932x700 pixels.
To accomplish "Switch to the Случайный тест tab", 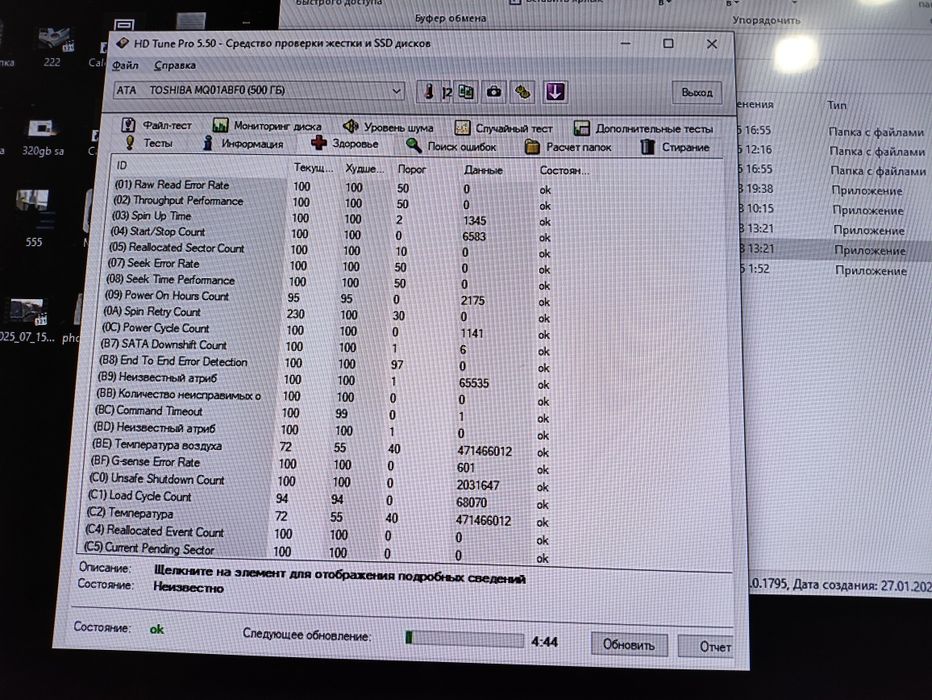I will tap(503, 128).
